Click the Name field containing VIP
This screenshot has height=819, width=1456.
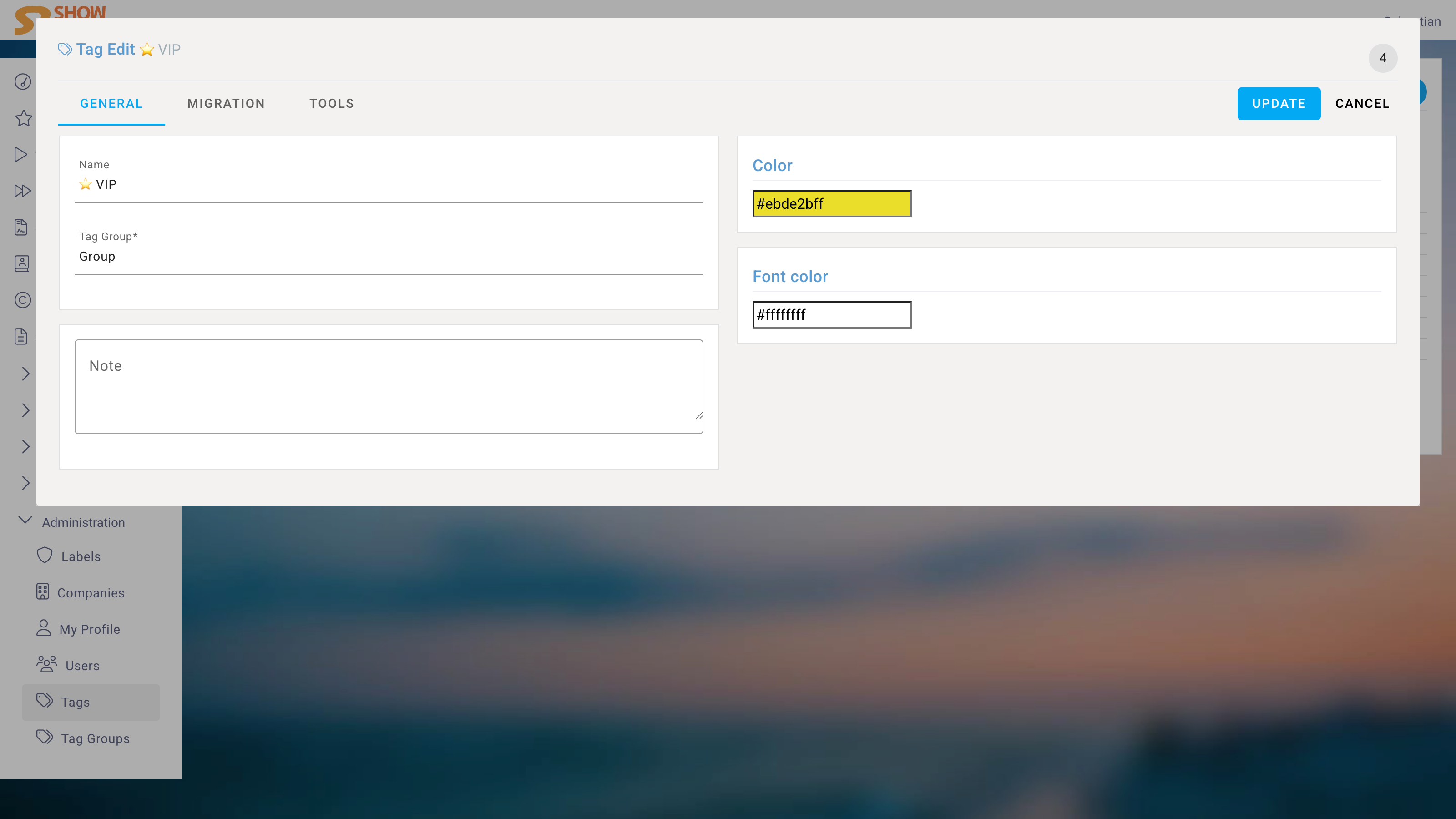coord(388,184)
